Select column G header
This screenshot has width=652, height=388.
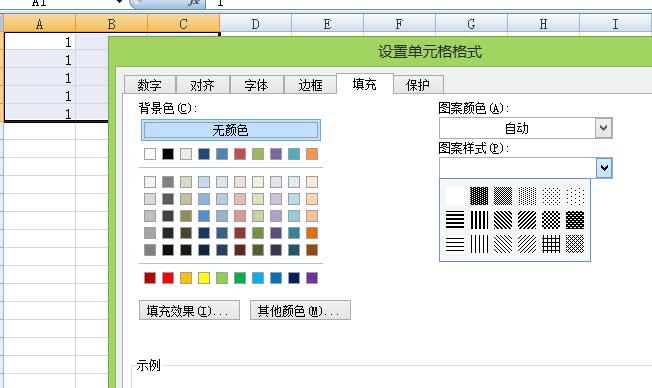point(471,24)
